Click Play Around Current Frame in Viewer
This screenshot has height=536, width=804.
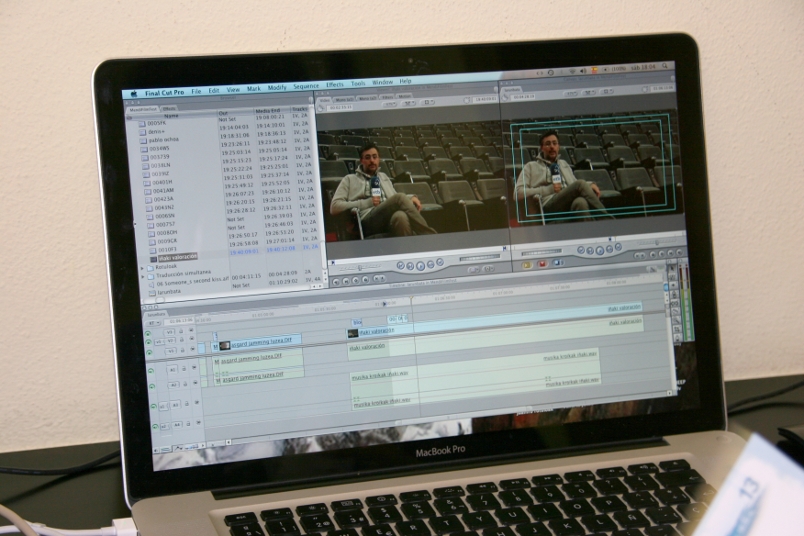tap(430, 264)
